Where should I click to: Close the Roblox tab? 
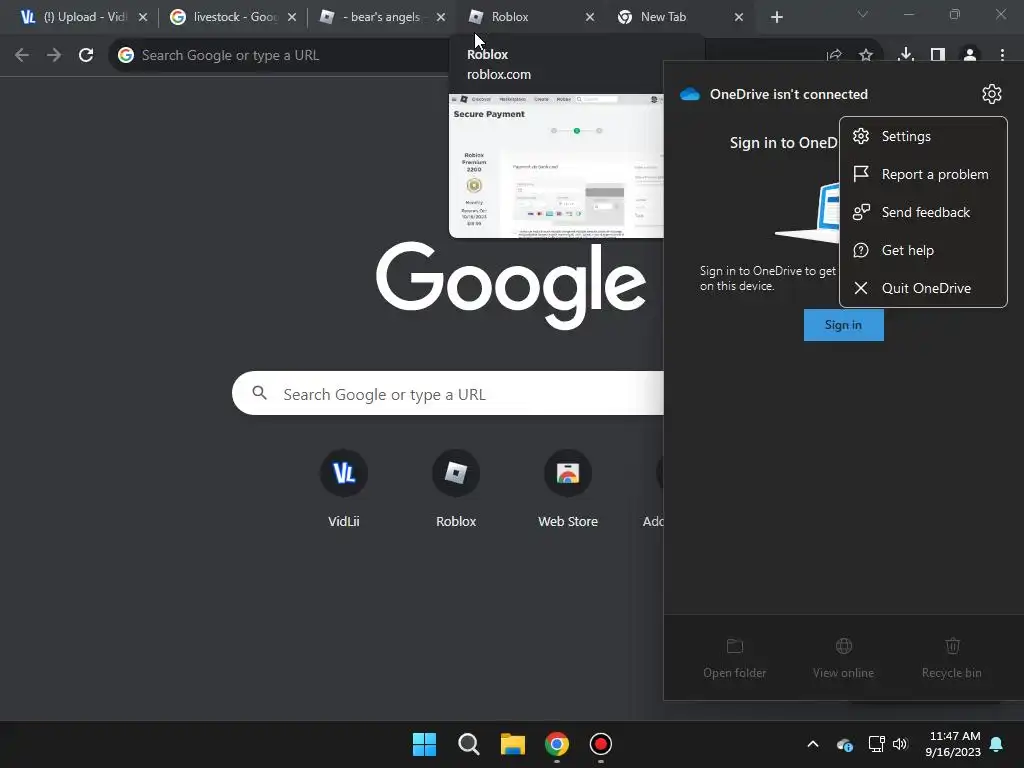click(590, 17)
